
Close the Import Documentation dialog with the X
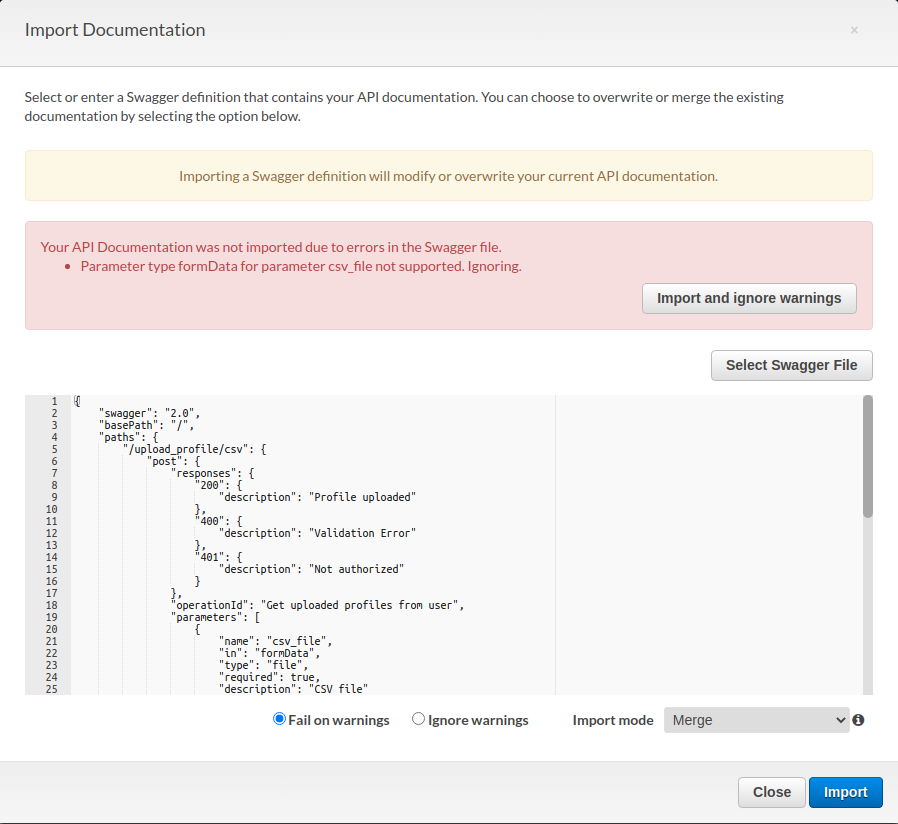coord(854,30)
